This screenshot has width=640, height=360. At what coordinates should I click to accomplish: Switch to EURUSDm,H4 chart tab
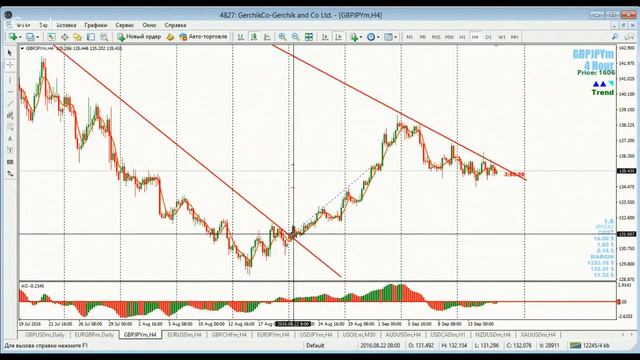(x=184, y=335)
